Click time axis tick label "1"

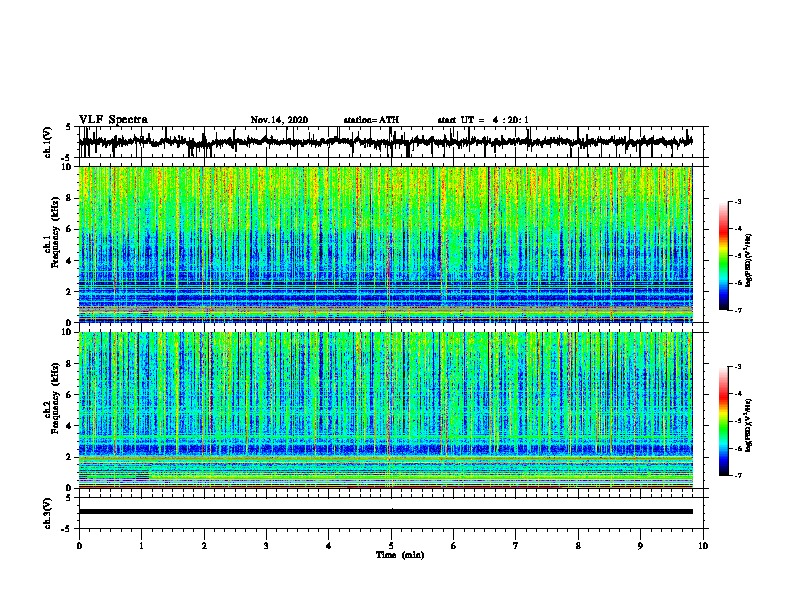(x=141, y=546)
